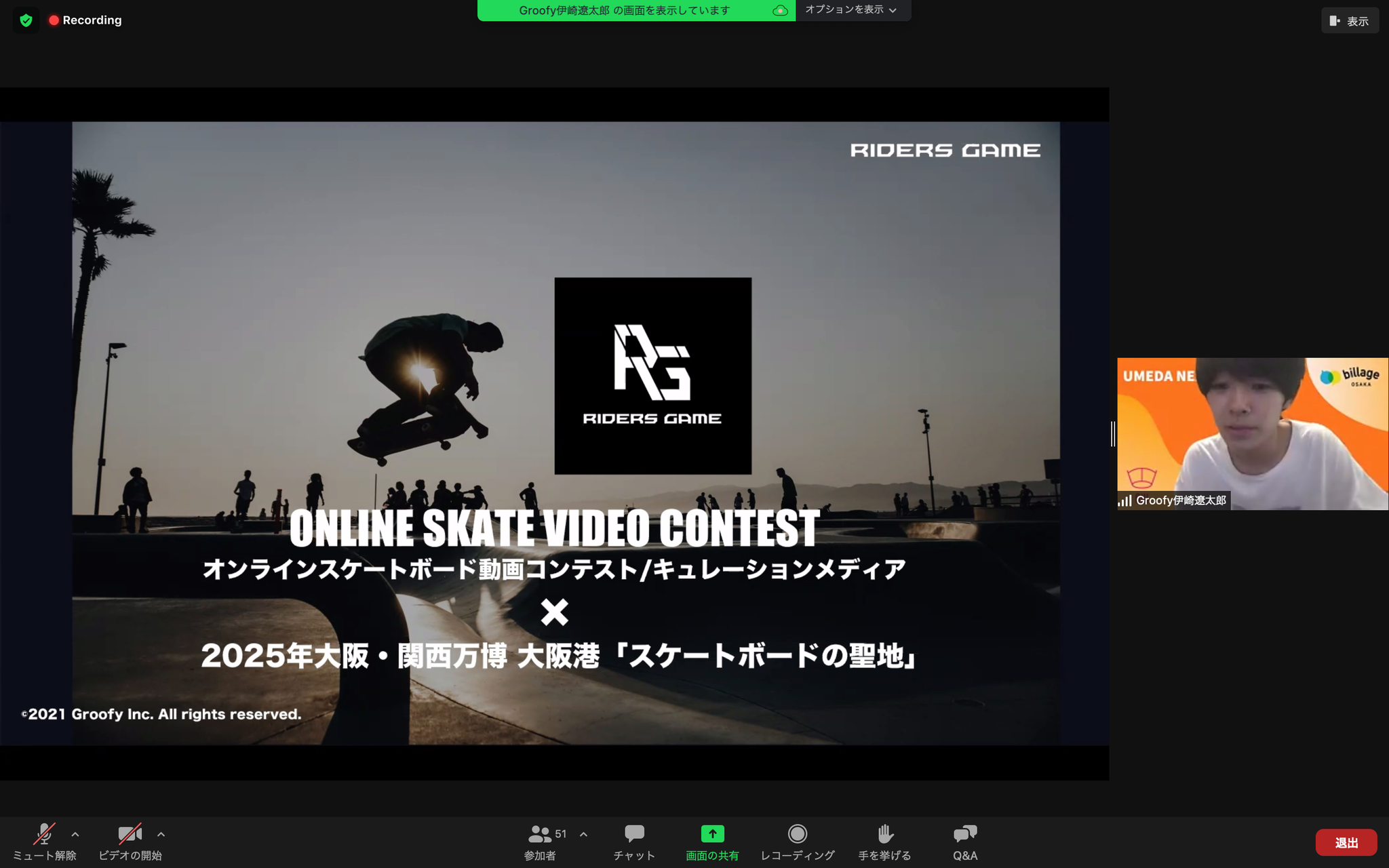Open オプションを表示 dropdown menu
The width and height of the screenshot is (1389, 868).
pyautogui.click(x=851, y=10)
